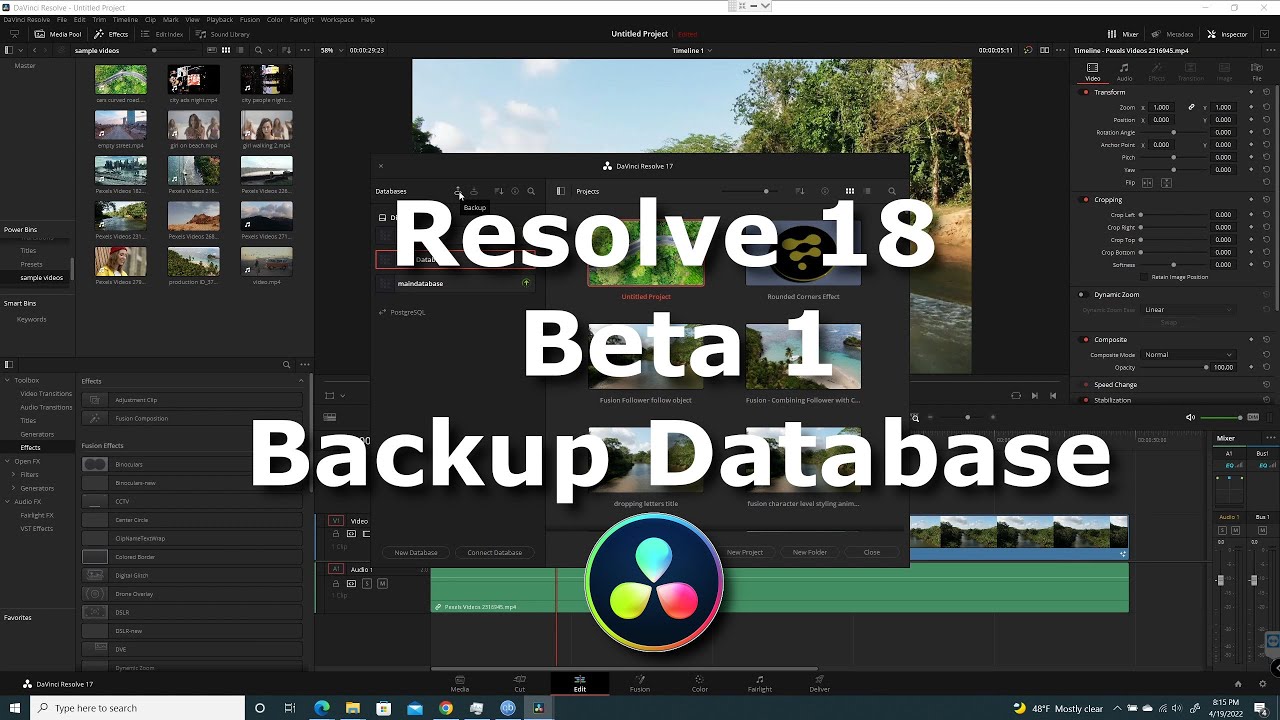The height and width of the screenshot is (720, 1280).
Task: Click the database info icon in Databases header
Action: point(515,191)
